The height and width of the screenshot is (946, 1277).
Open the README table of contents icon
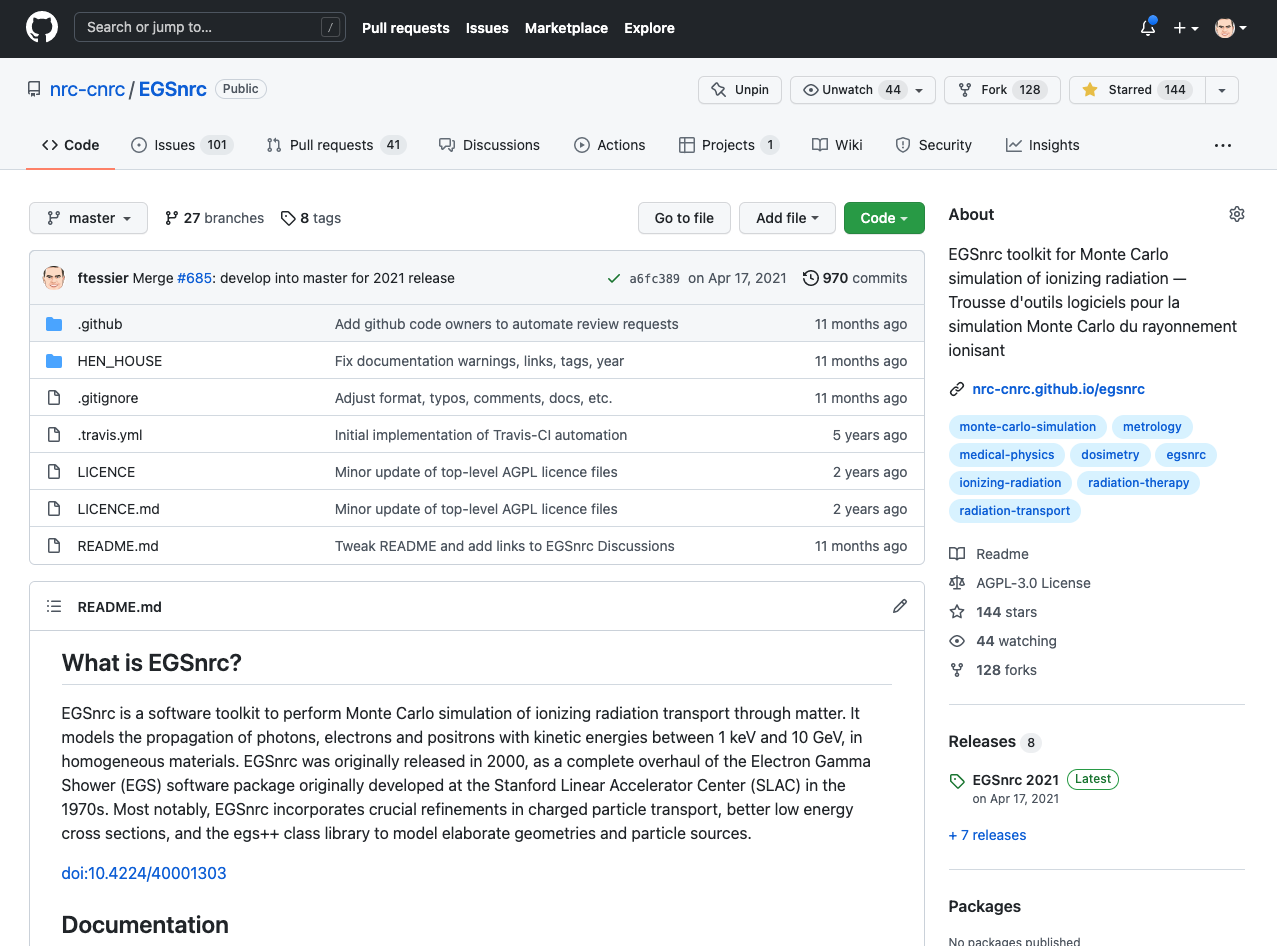pos(55,606)
